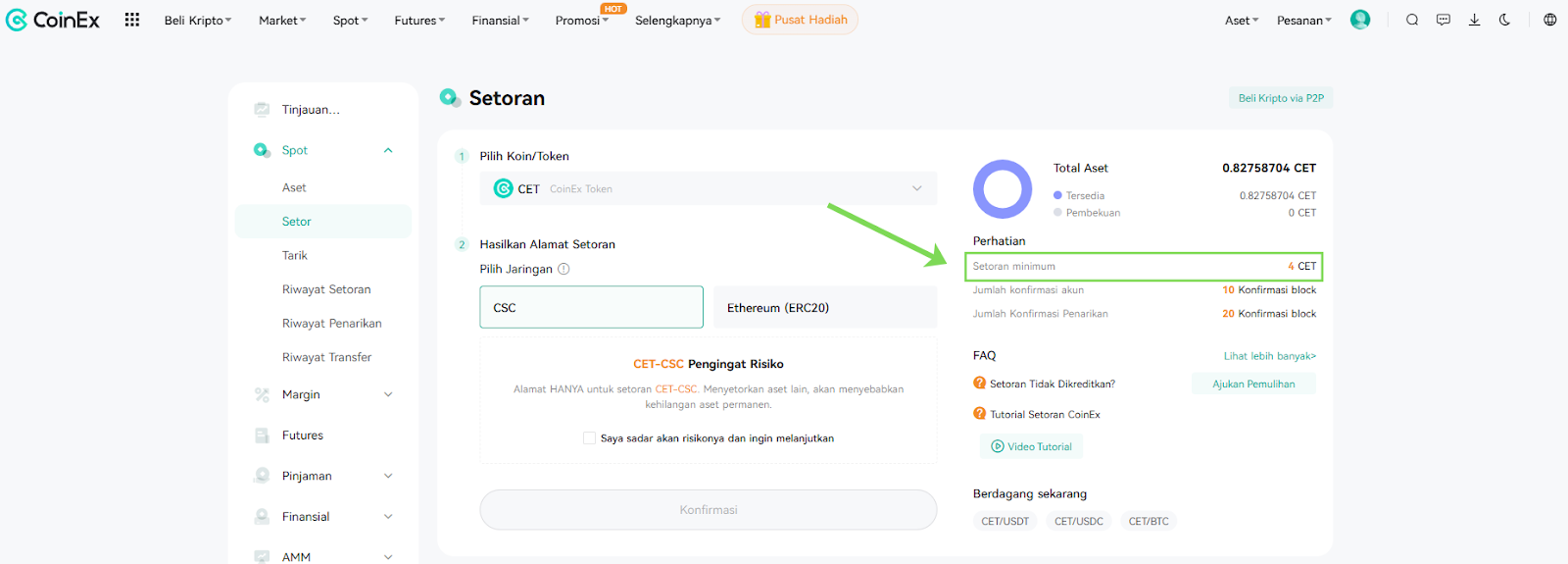Click the Spot sidebar icon
Screen dimensions: 1568x564
[262, 150]
